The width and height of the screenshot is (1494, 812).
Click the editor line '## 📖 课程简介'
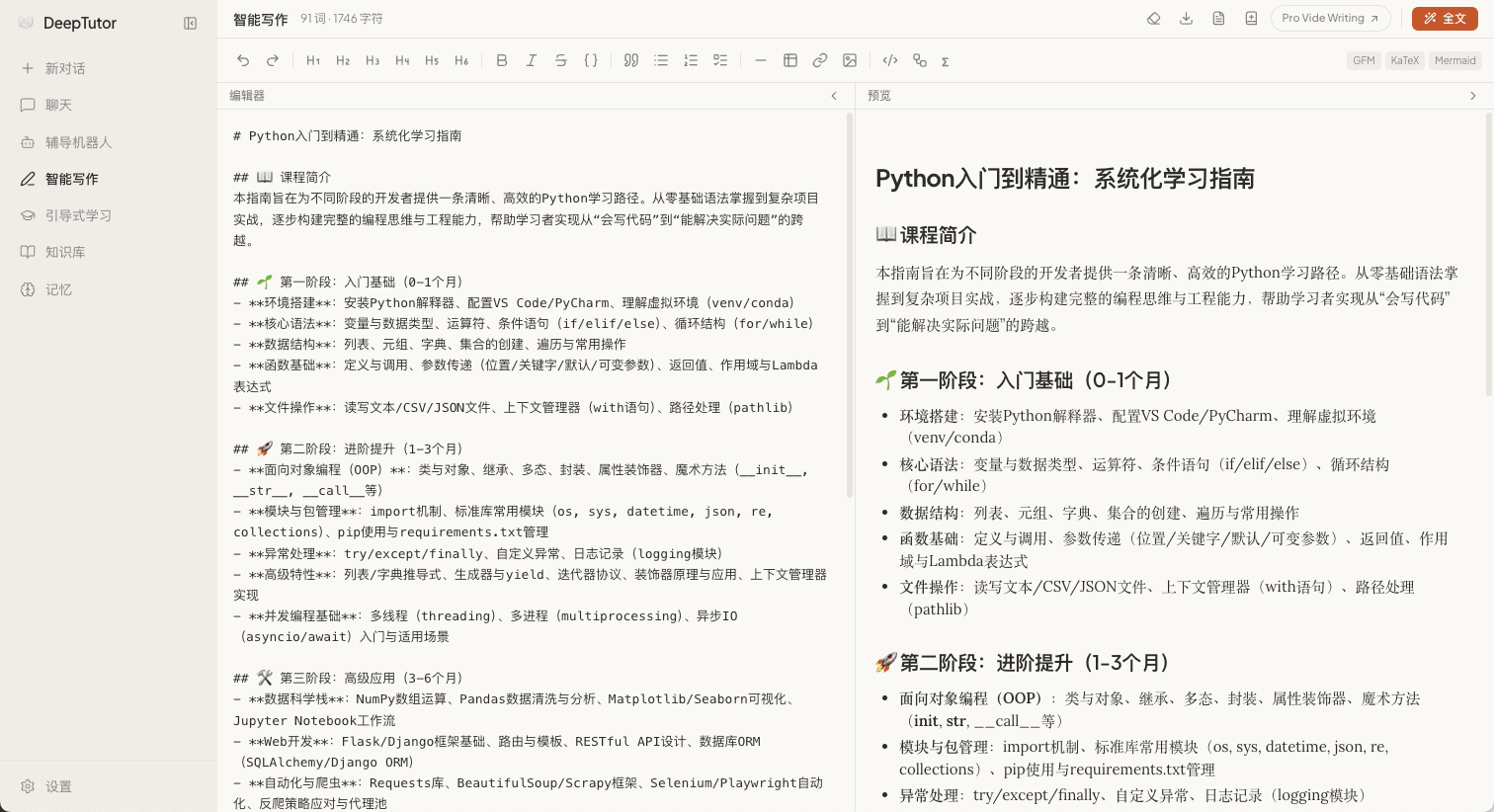[x=283, y=177]
